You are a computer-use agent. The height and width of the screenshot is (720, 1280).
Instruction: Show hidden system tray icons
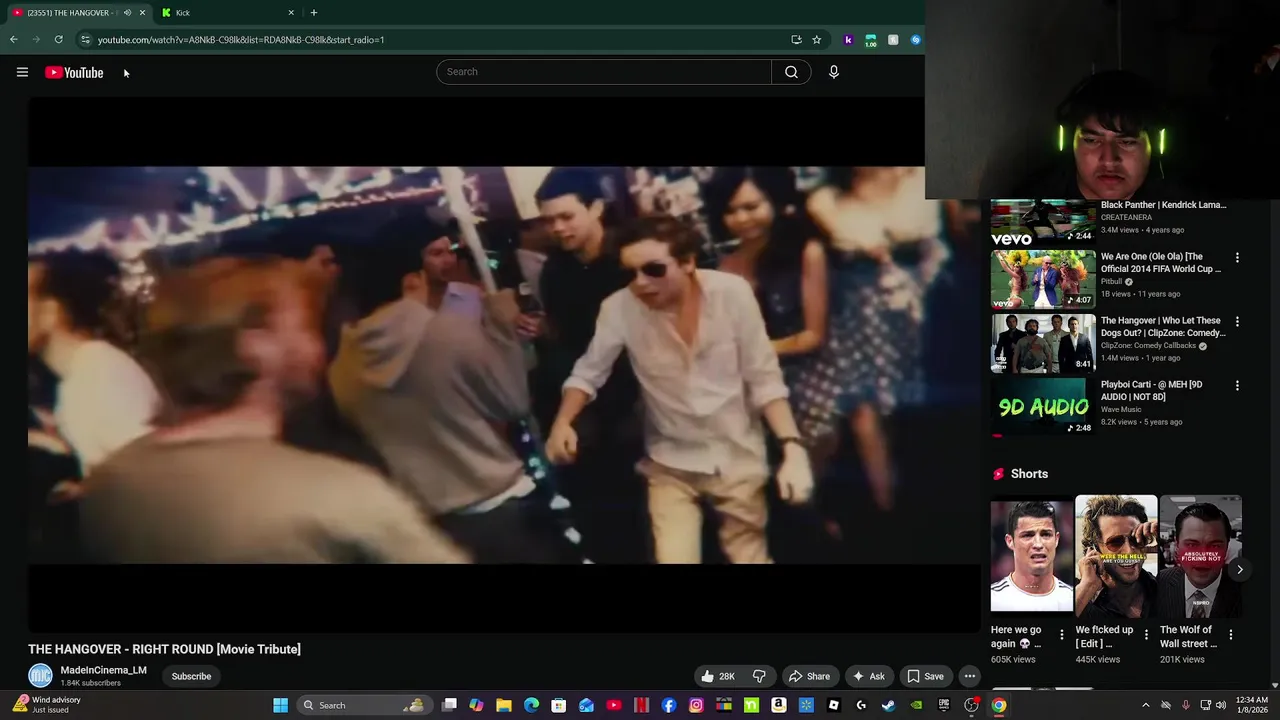pos(1146,705)
